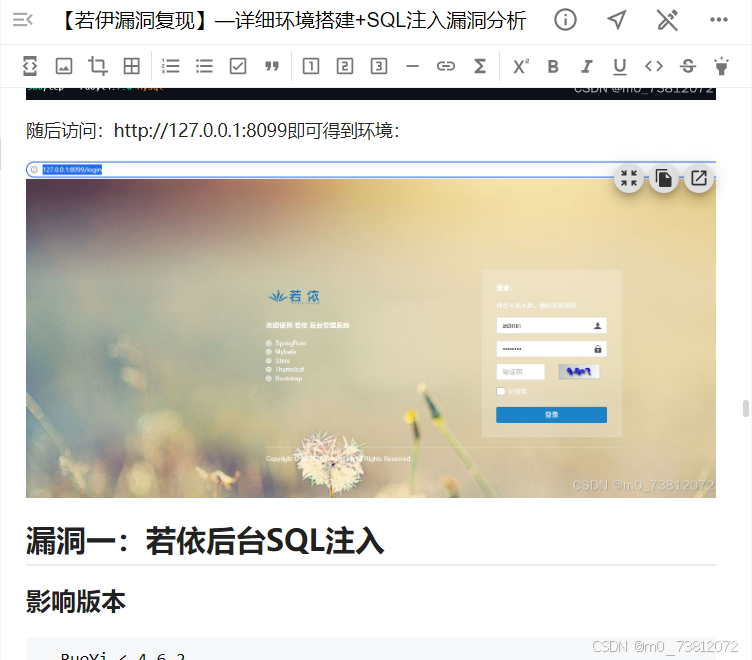The image size is (752, 660).
Task: Set heading level 1
Action: pyautogui.click(x=311, y=66)
